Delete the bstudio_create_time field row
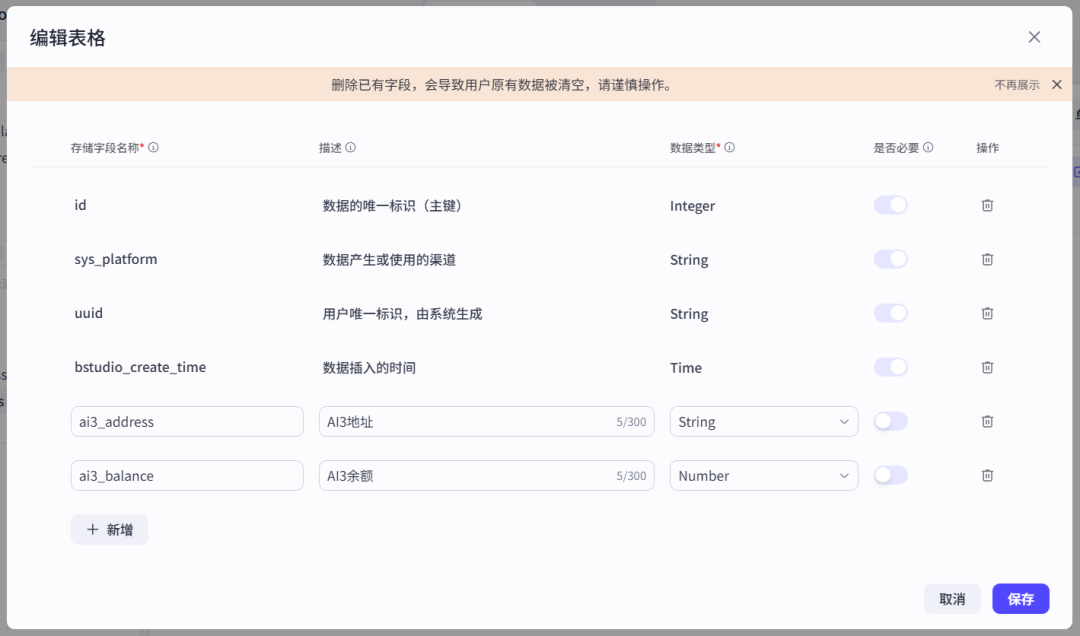 point(987,367)
